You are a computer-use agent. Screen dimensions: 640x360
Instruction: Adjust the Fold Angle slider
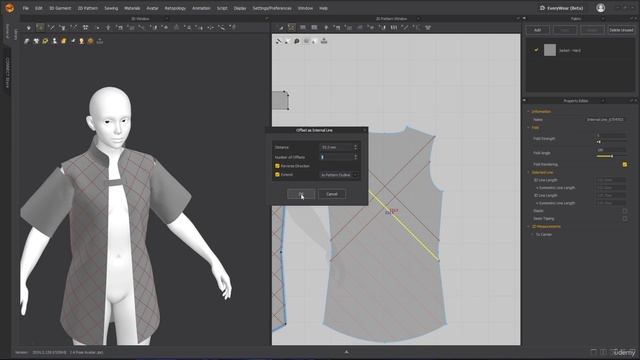coord(611,156)
